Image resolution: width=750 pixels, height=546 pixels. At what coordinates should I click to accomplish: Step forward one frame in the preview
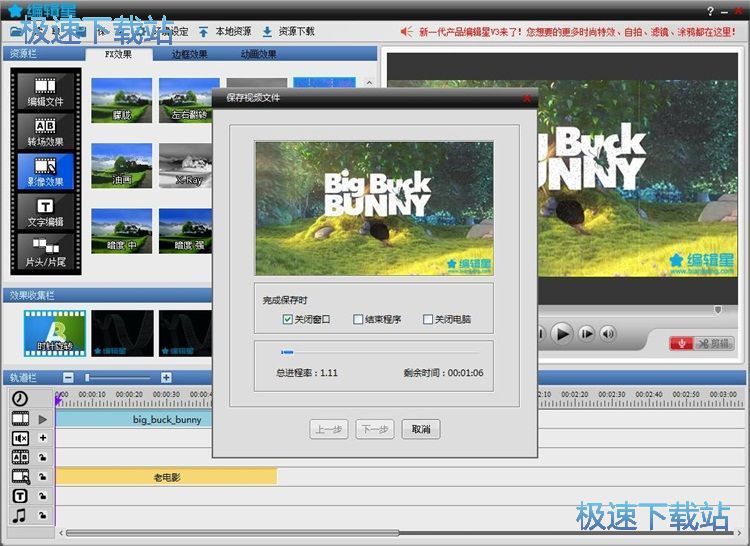tap(586, 333)
